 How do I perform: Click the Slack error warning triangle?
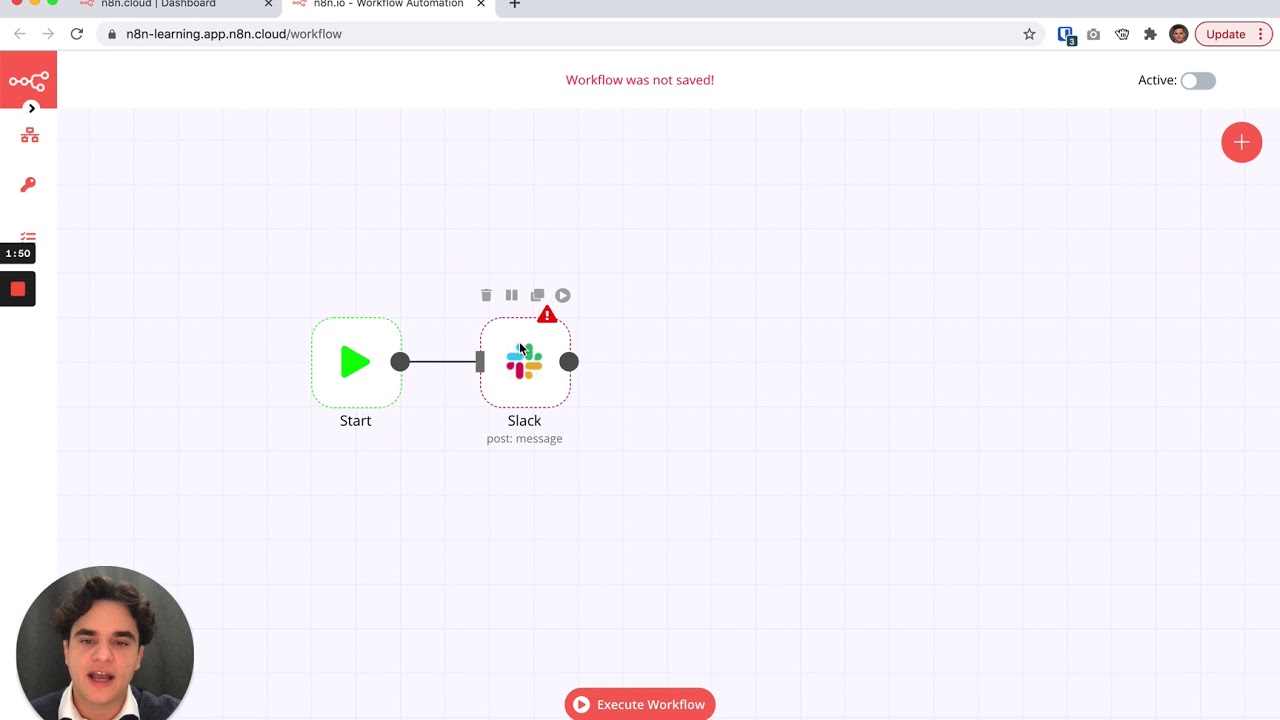(547, 315)
